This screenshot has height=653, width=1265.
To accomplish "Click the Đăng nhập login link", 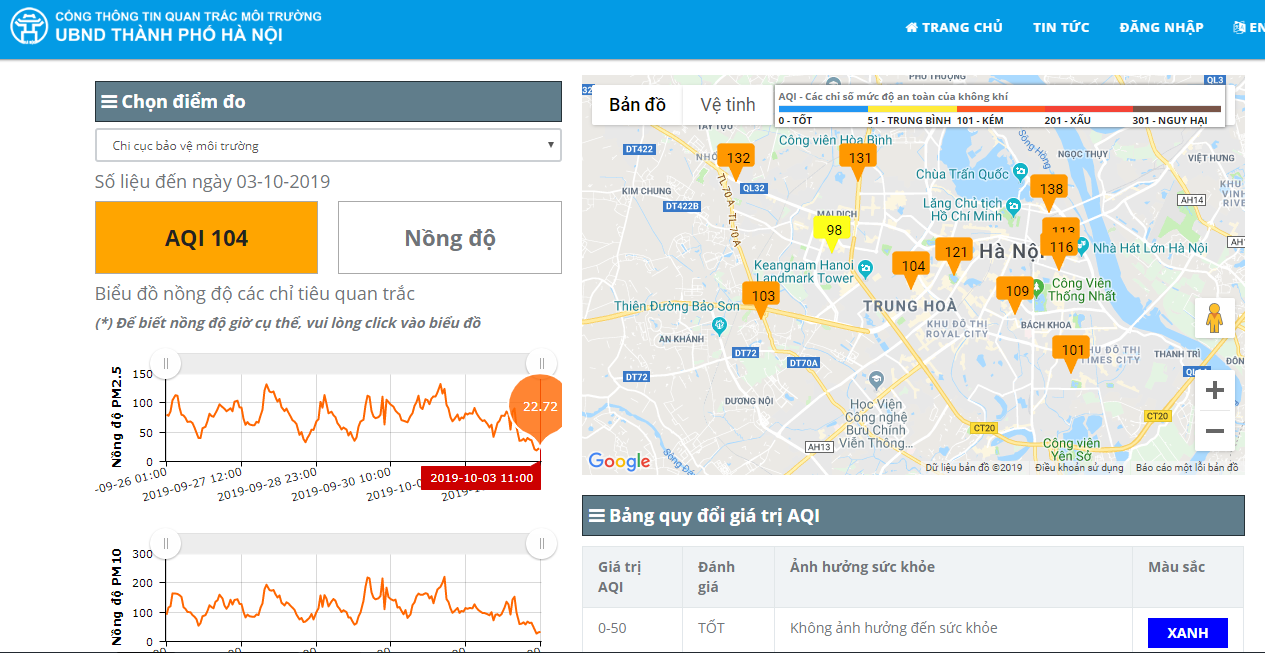I will click(x=1161, y=27).
